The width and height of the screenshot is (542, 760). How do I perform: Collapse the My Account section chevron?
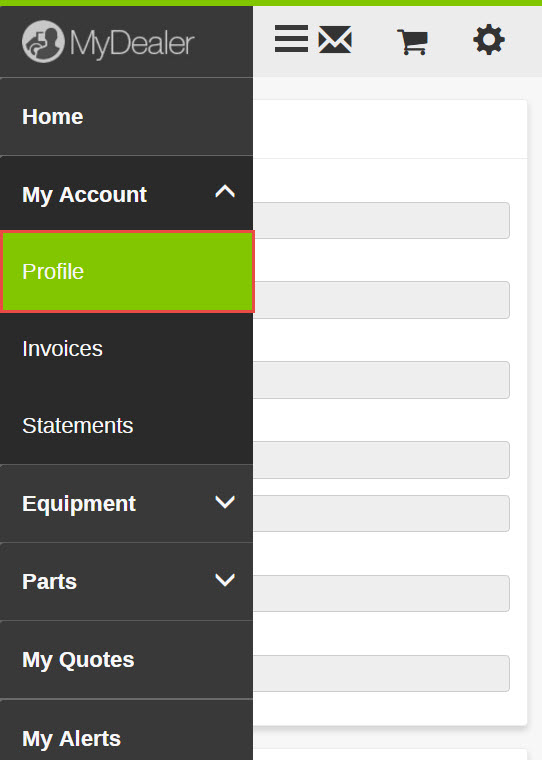pyautogui.click(x=225, y=191)
